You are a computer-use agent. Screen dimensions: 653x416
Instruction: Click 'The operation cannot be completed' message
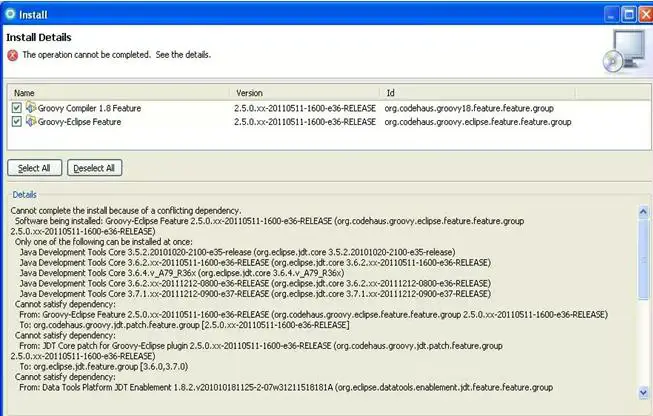[117, 55]
